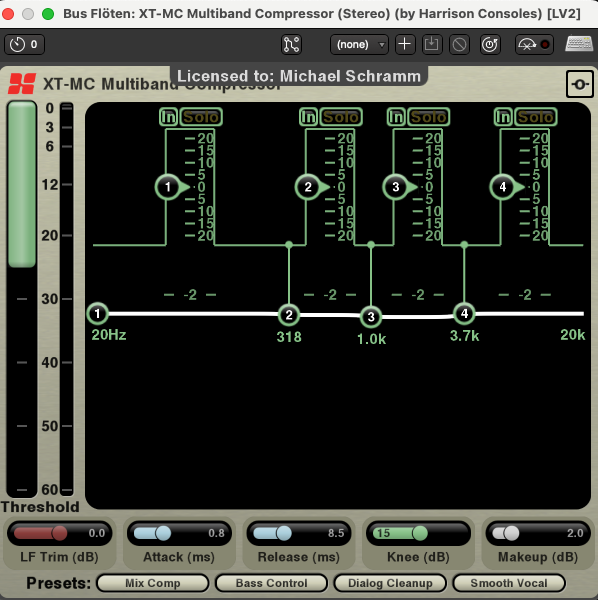This screenshot has width=598, height=600.
Task: Open the plugin pin connections editor
Action: click(x=292, y=44)
